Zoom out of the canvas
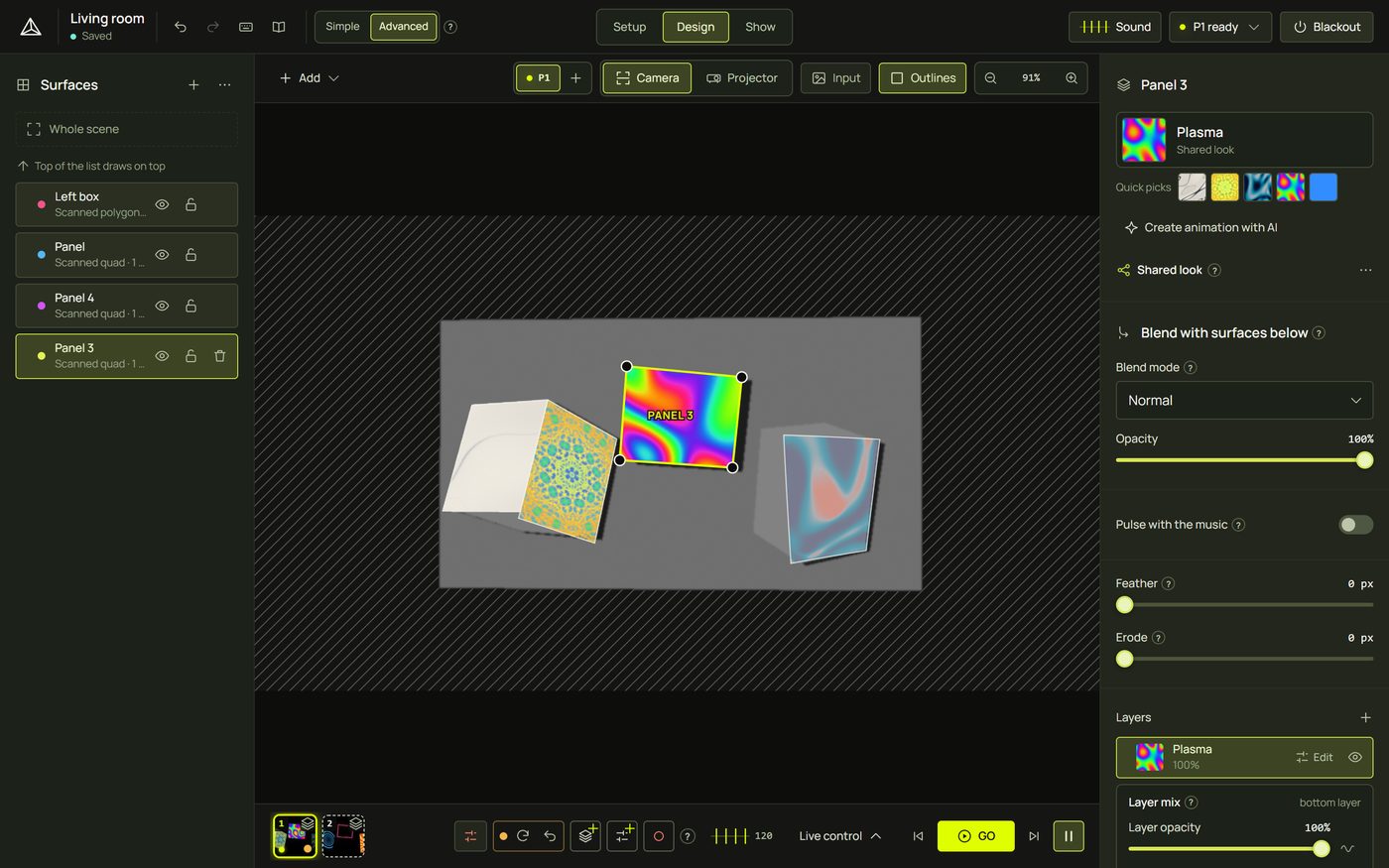 click(x=990, y=77)
